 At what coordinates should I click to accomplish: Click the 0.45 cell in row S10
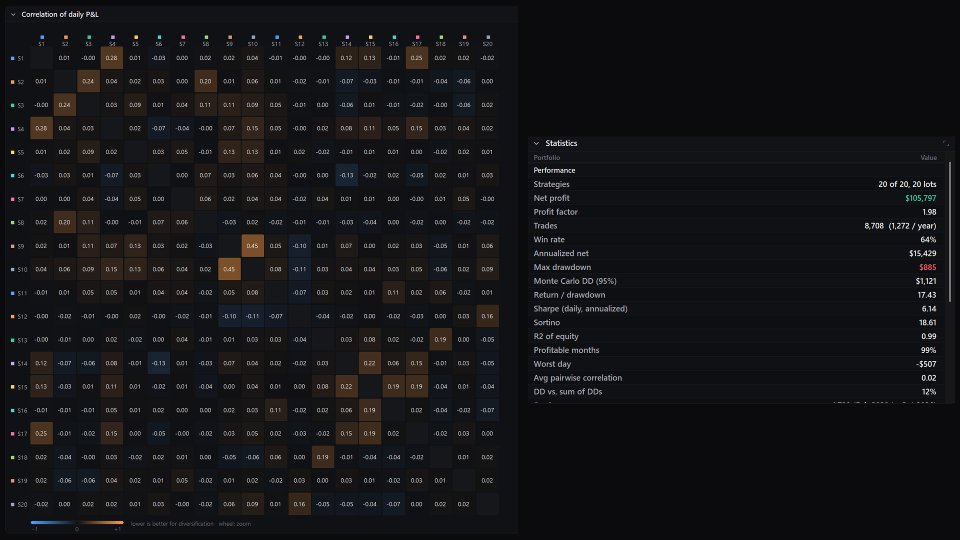coord(229,269)
